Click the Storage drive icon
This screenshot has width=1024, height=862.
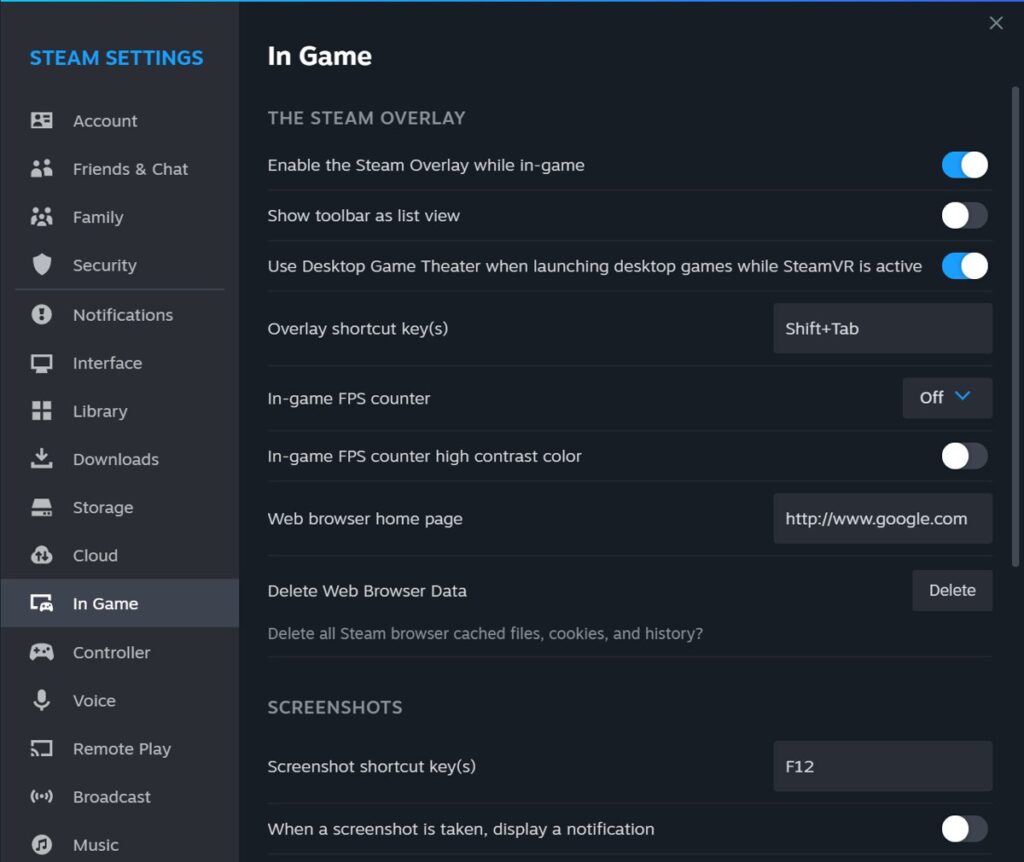[x=42, y=507]
